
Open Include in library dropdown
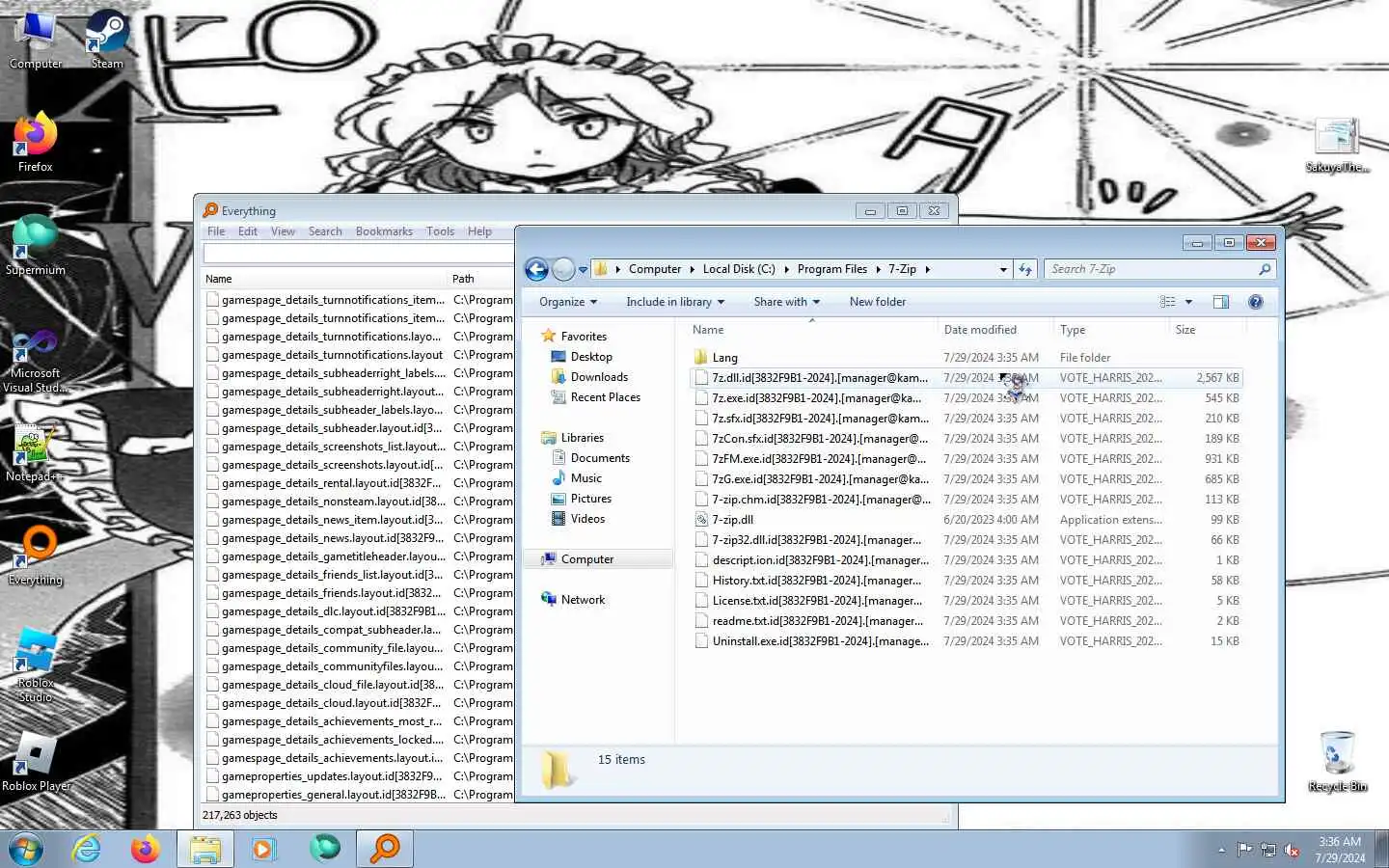675,302
